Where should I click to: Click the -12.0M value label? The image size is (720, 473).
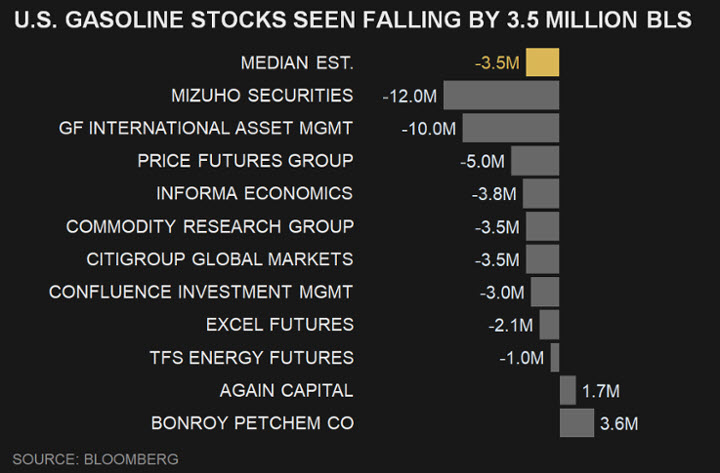(x=410, y=97)
